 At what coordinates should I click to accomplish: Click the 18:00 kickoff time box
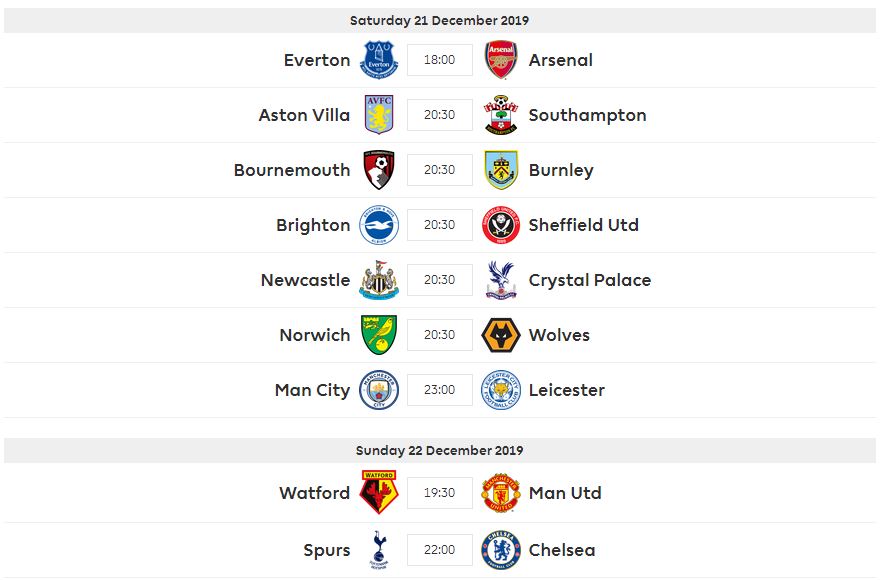tap(439, 60)
